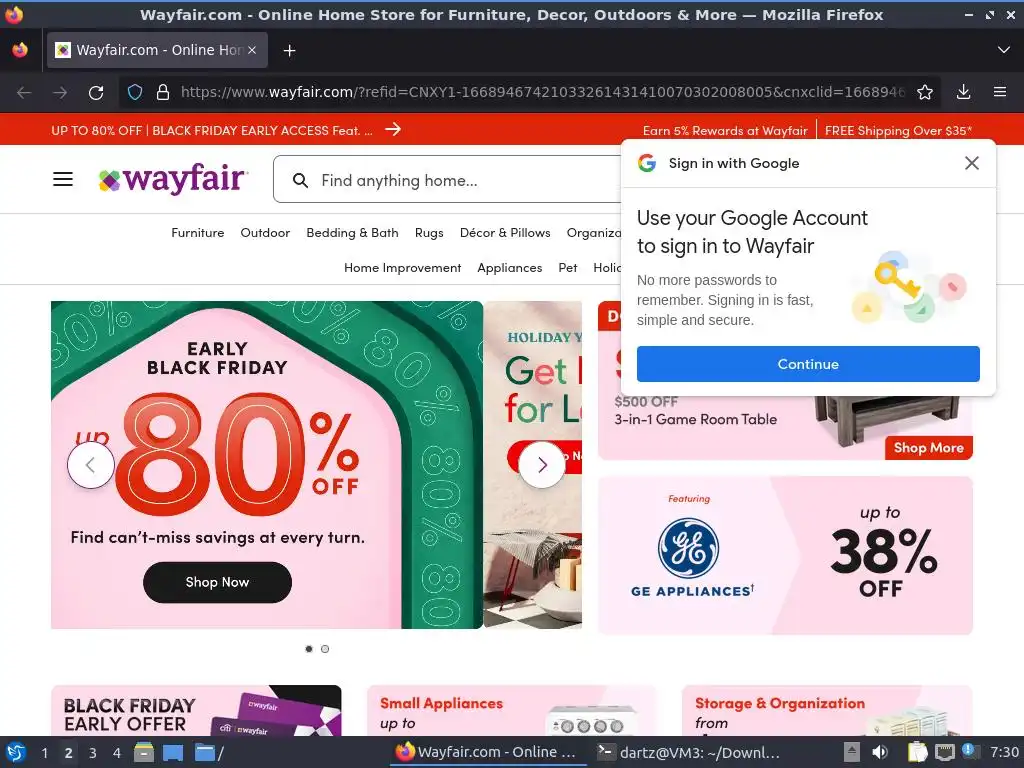Viewport: 1024px width, 768px height.
Task: Open the system start menu icon
Action: (15, 752)
